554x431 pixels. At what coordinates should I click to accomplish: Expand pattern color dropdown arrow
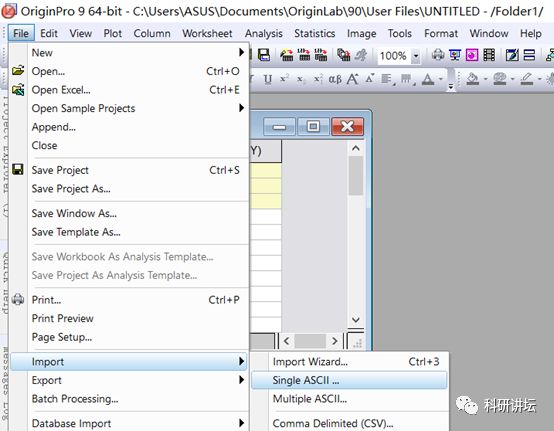coord(512,79)
